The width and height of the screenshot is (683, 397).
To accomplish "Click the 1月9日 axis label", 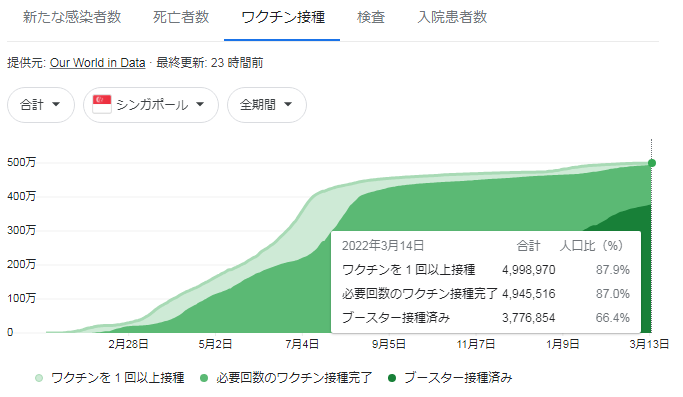I will (x=562, y=344).
